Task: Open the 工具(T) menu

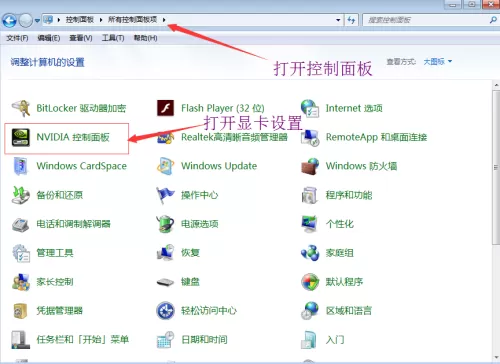Action: tap(113, 38)
